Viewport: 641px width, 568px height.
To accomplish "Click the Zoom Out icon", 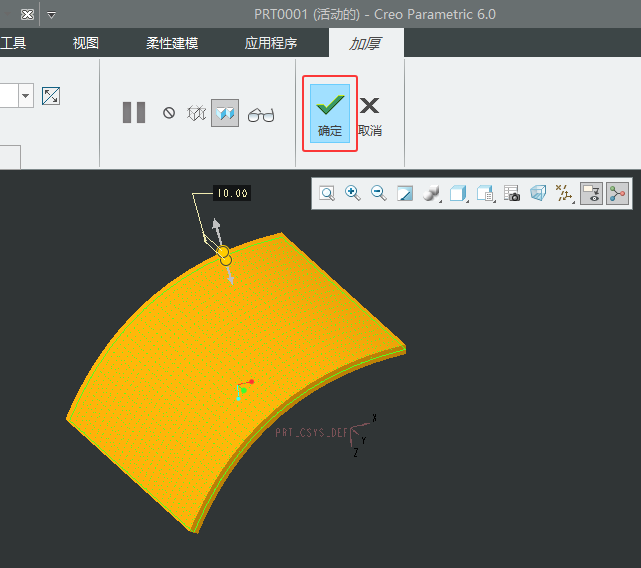I will 379,193.
